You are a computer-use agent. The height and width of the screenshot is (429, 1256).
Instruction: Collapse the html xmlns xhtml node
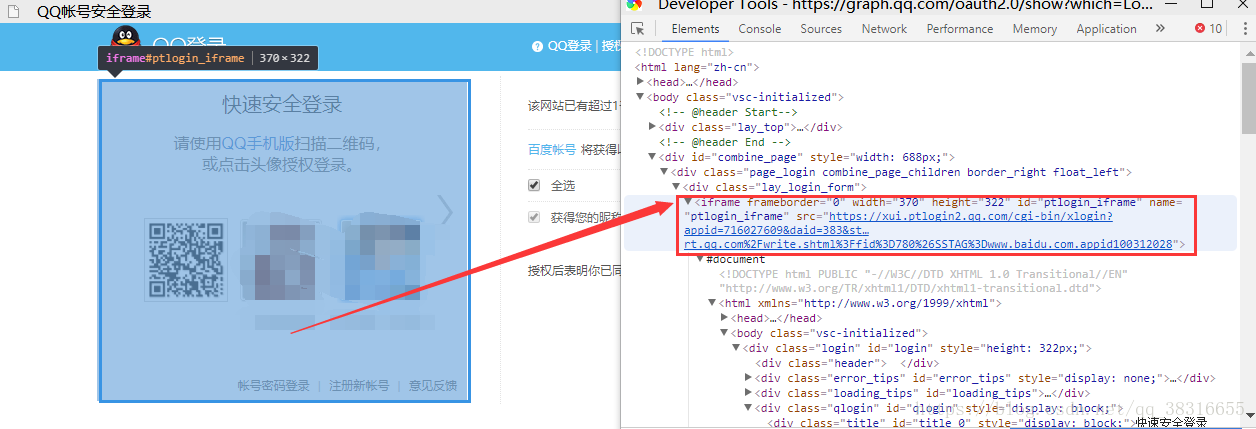tap(712, 303)
